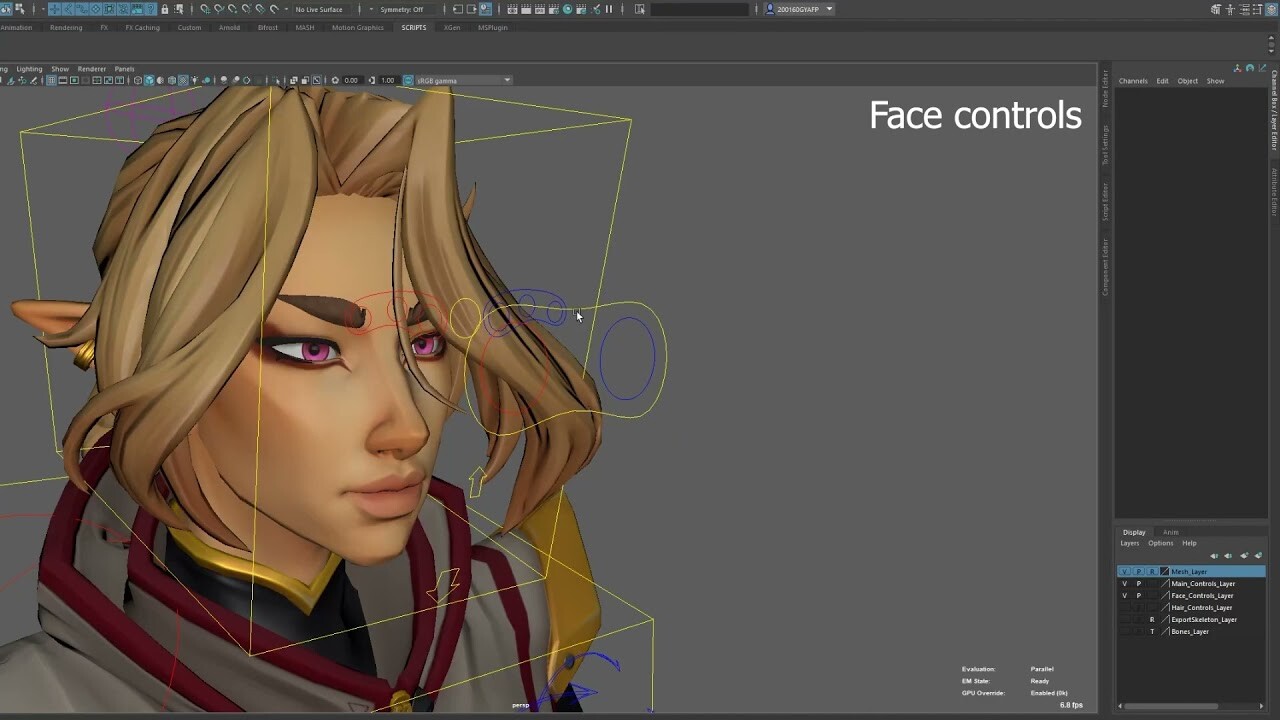Click the lock selection padlock icon

pyautogui.click(x=164, y=9)
